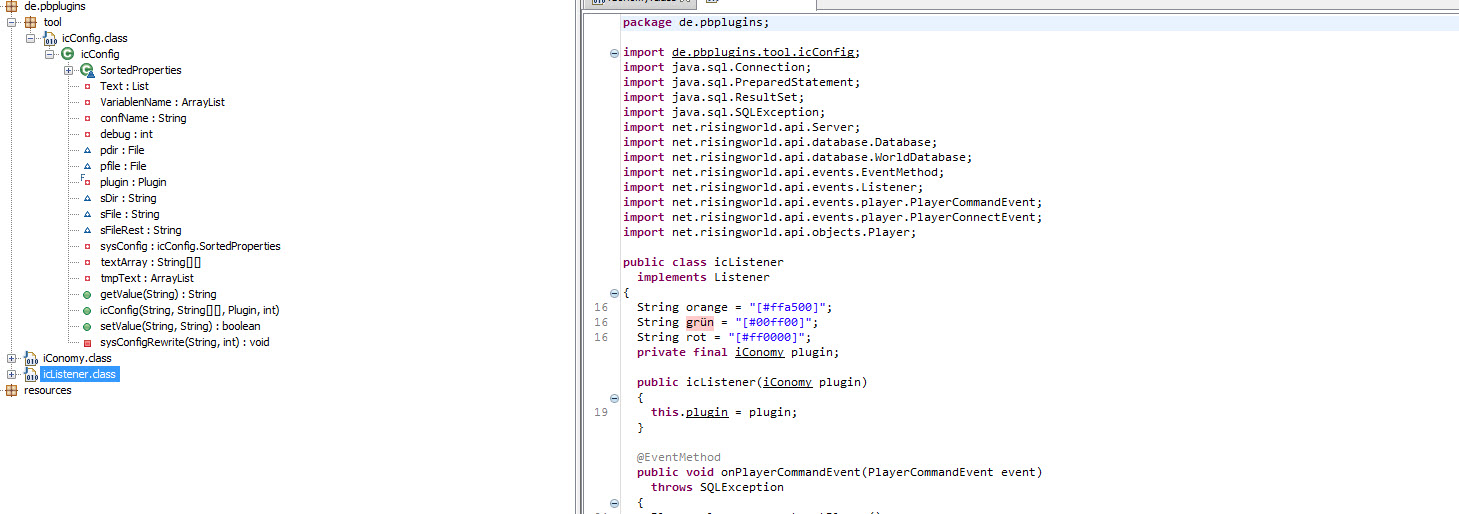Select the icListener.class tree item

[x=79, y=374]
